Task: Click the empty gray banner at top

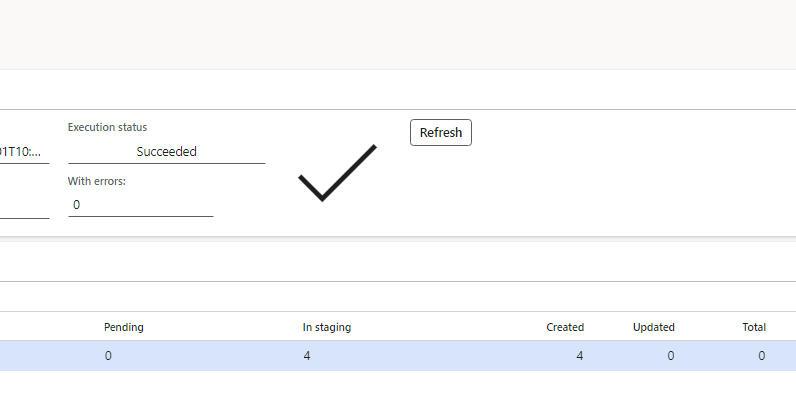Action: tap(398, 35)
